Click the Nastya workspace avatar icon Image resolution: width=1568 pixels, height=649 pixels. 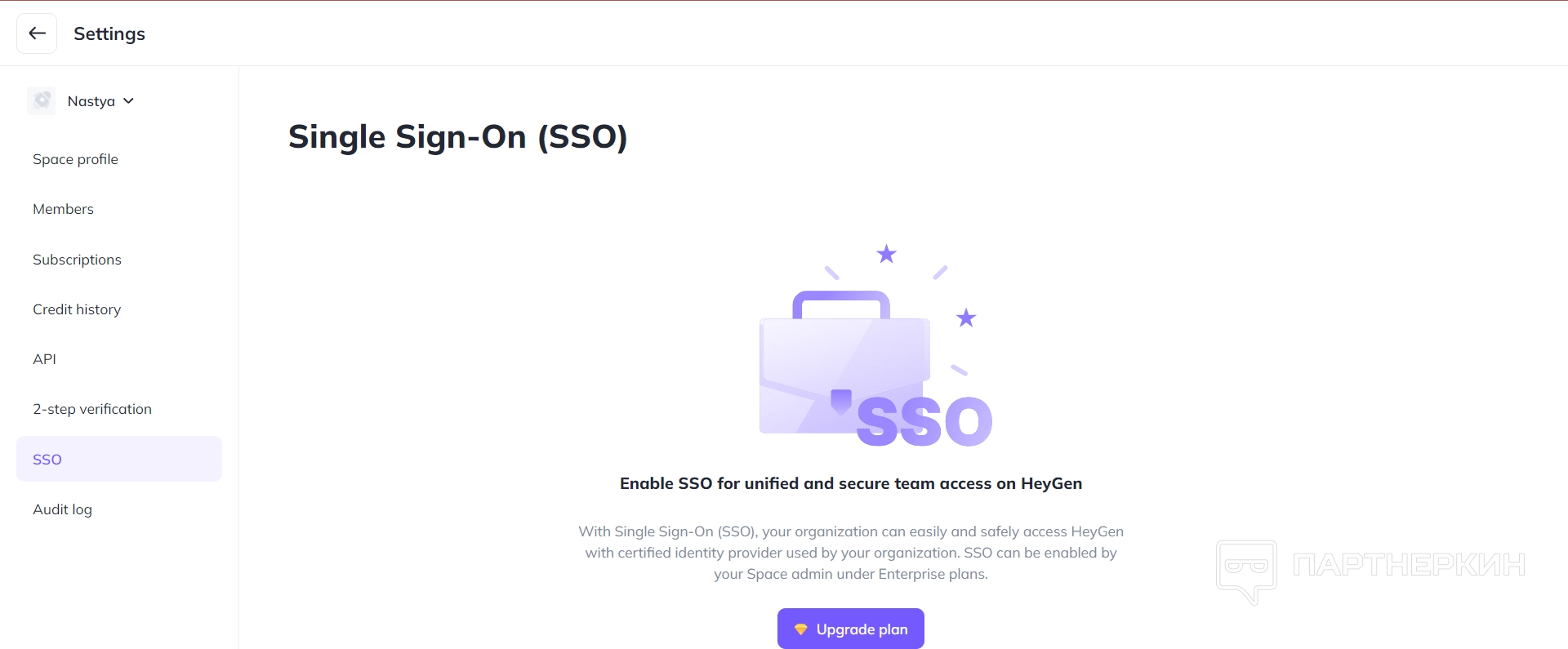point(42,101)
